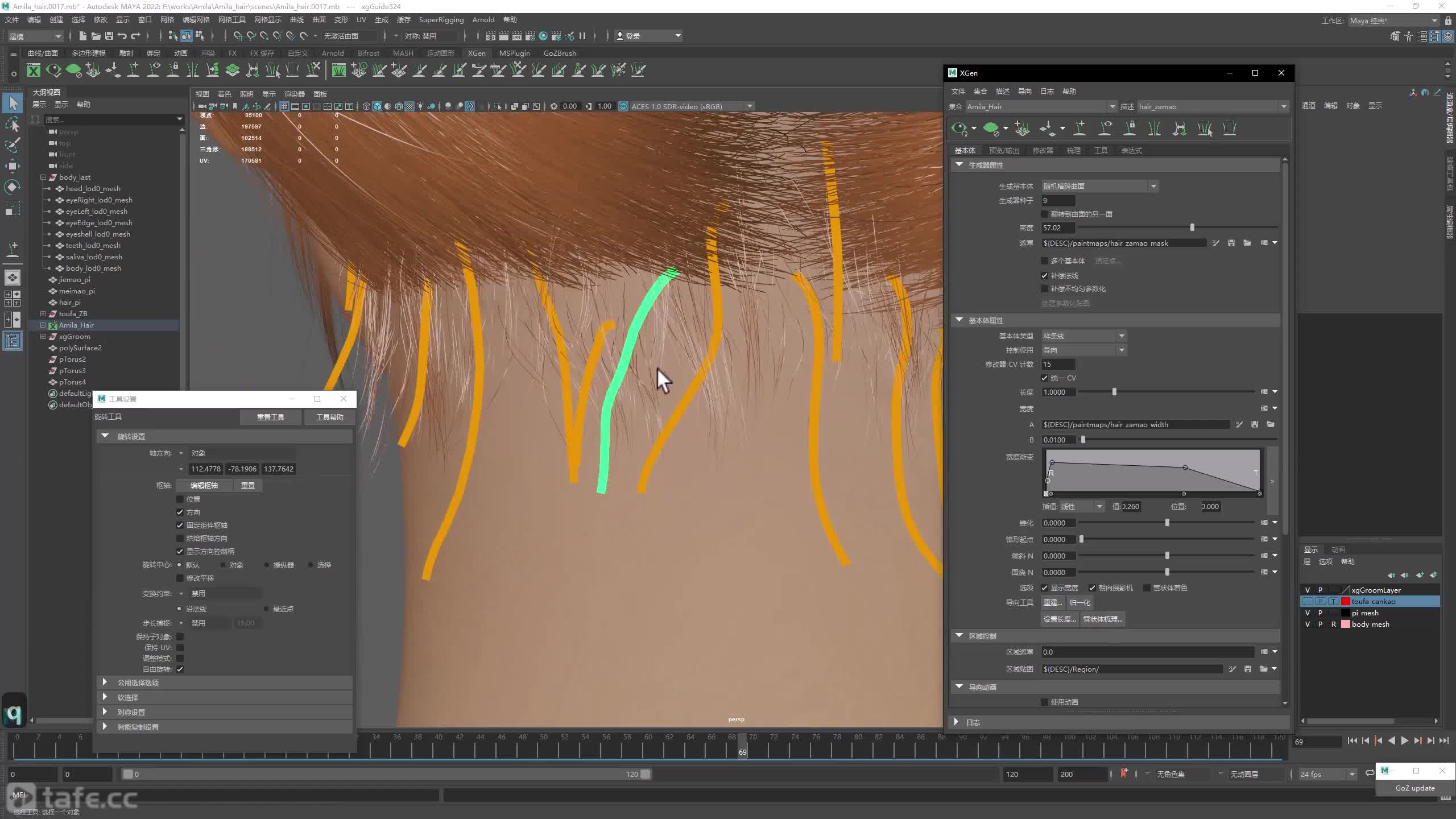This screenshot has width=1456, height=819.
Task: Expand toufa_ZB node in outliner
Action: coord(43,313)
